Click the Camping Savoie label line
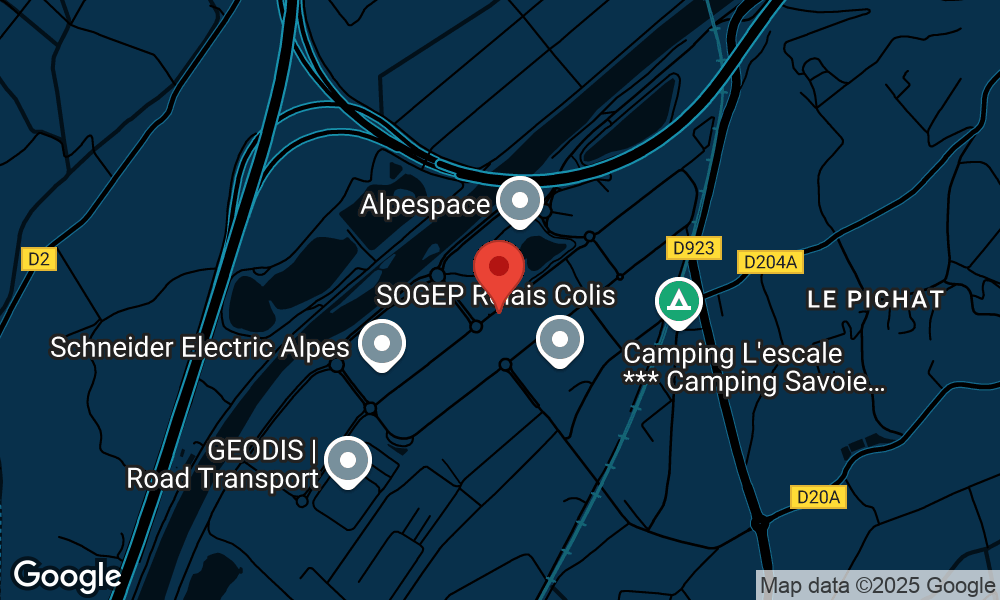This screenshot has width=1000, height=600. [754, 382]
